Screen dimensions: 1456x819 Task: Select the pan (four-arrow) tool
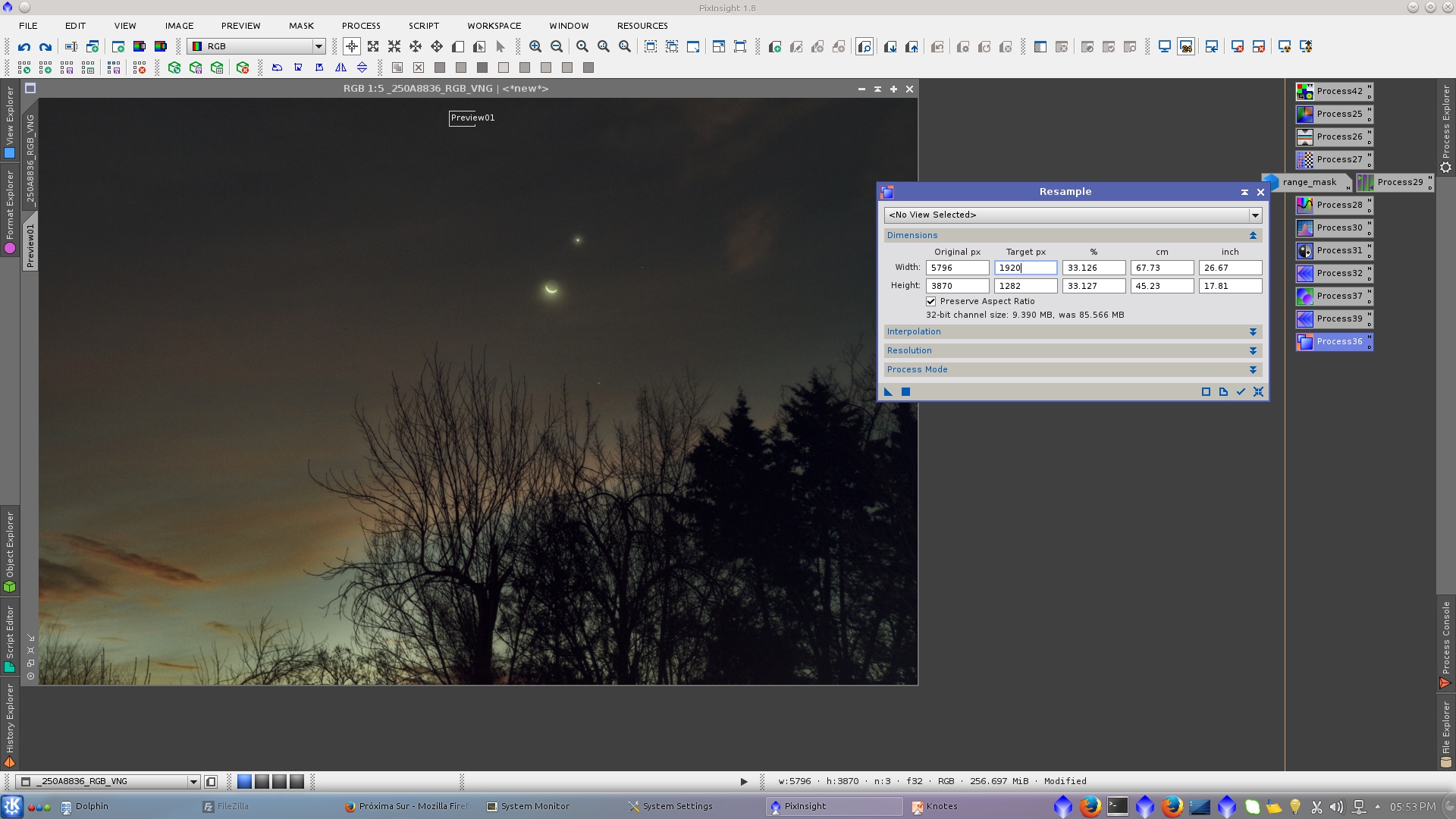pos(437,47)
